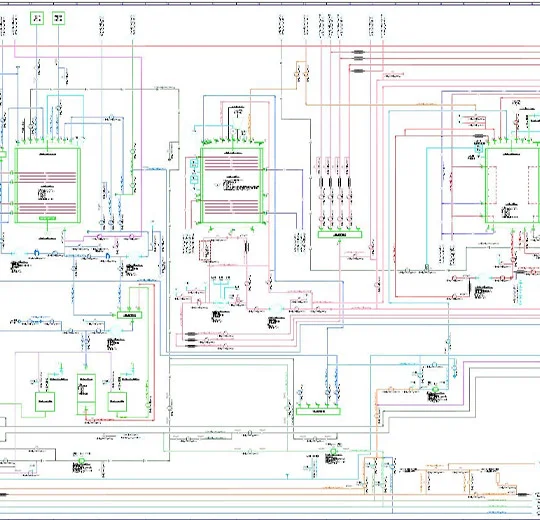Select the green header bar under four pink pipes
The width and height of the screenshot is (540, 520).
[340, 235]
